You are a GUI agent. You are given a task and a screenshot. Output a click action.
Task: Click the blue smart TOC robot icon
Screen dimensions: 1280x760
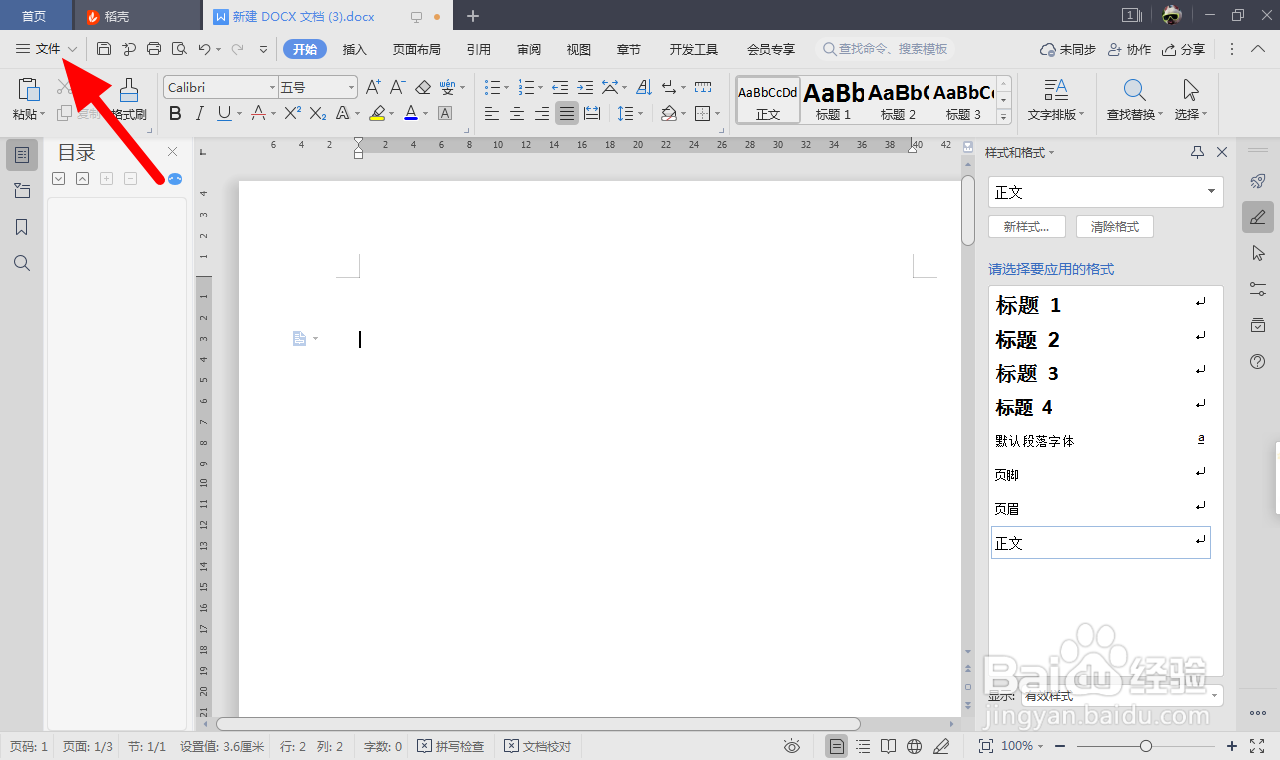[175, 179]
